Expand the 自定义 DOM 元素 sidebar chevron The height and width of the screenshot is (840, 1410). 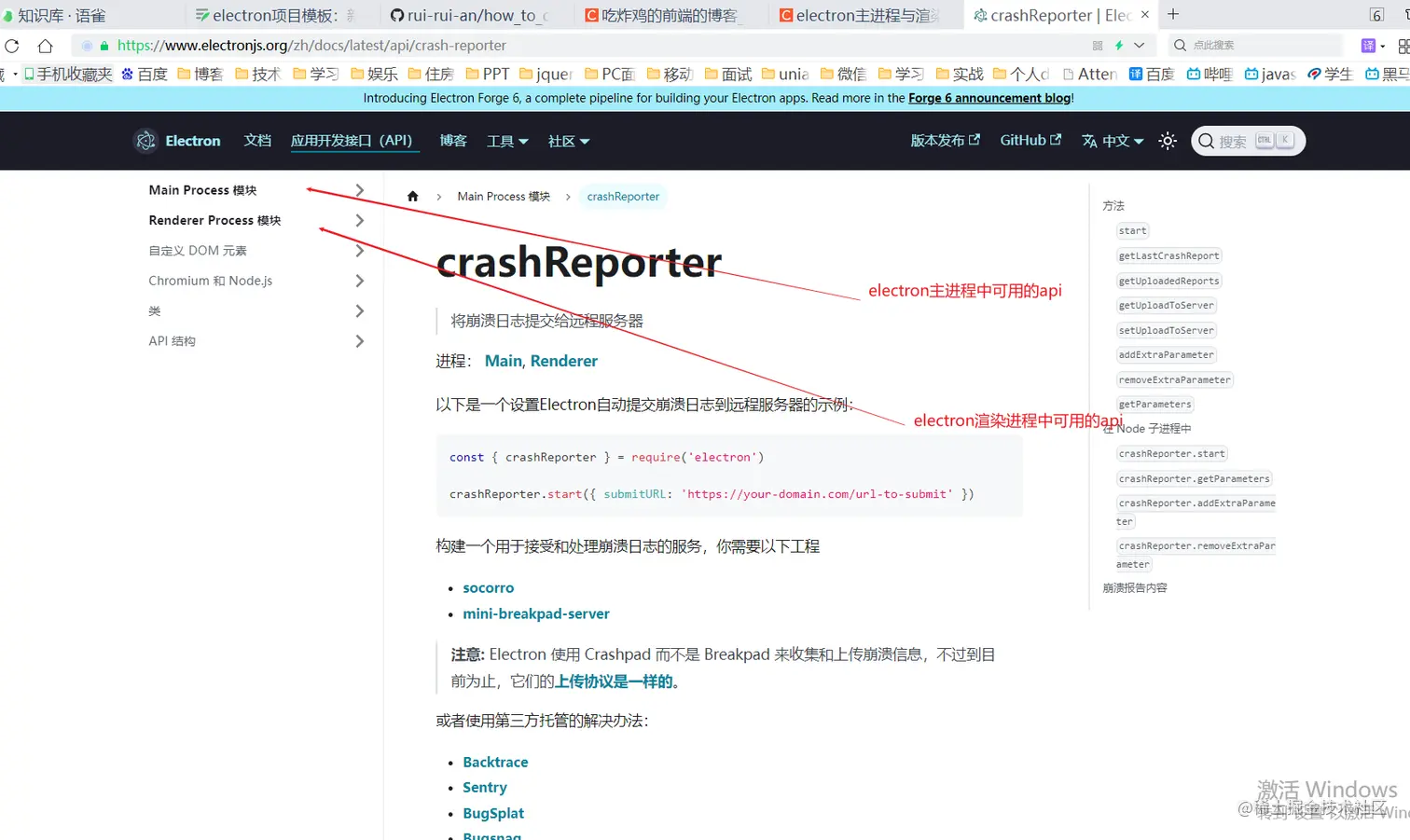point(360,251)
